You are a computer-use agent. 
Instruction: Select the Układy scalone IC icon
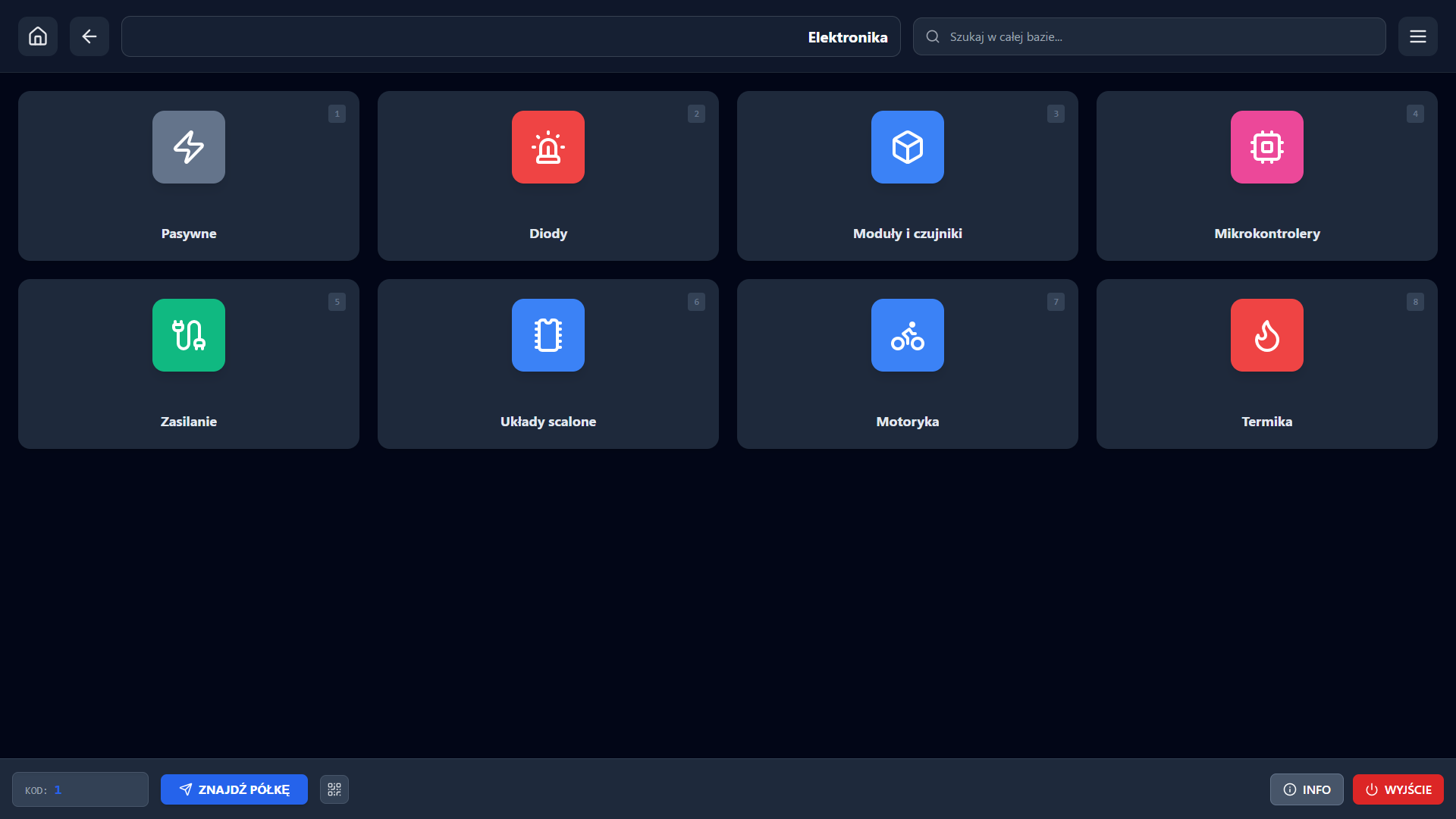coord(548,335)
